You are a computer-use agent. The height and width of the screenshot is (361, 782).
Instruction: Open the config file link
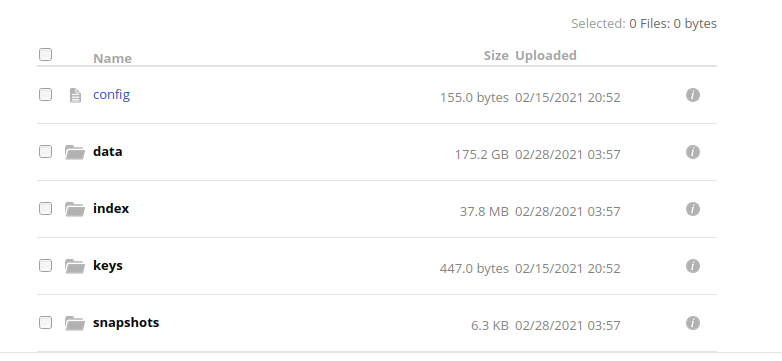click(x=111, y=95)
